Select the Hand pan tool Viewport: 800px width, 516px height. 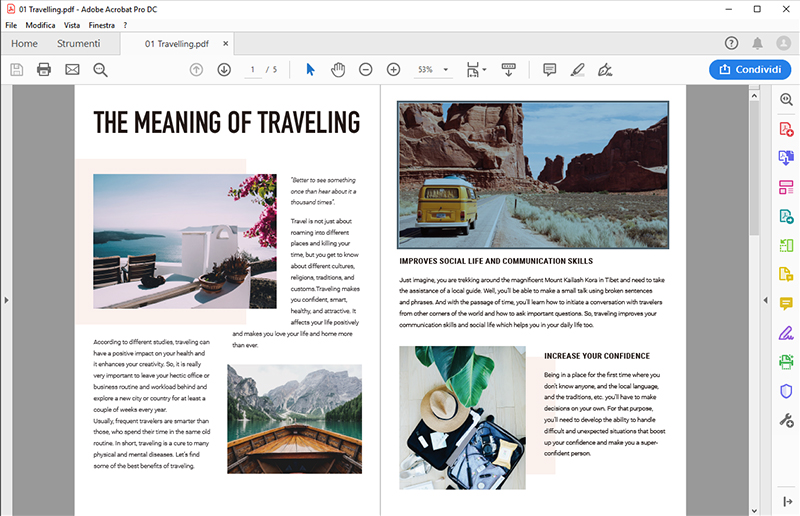pos(338,69)
